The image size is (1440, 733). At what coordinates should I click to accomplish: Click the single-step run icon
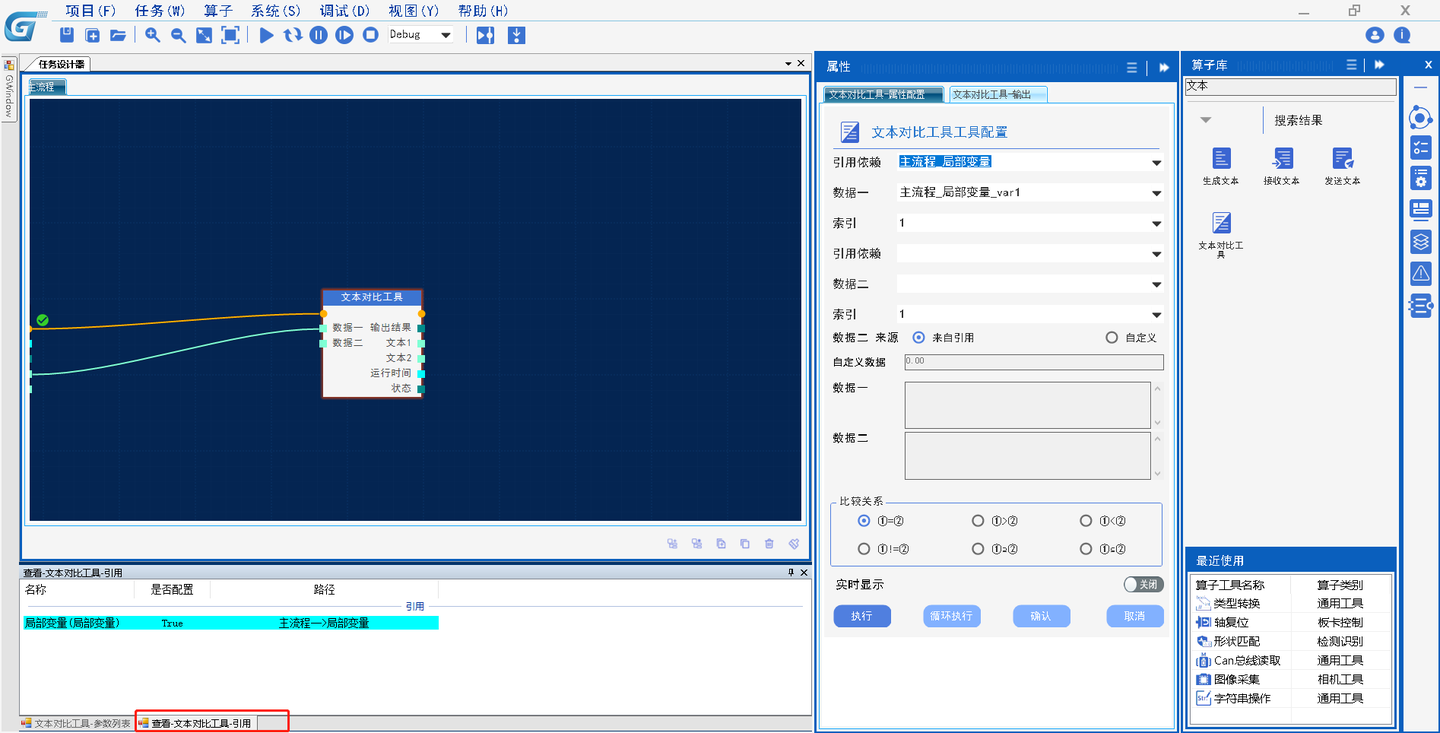(x=344, y=35)
